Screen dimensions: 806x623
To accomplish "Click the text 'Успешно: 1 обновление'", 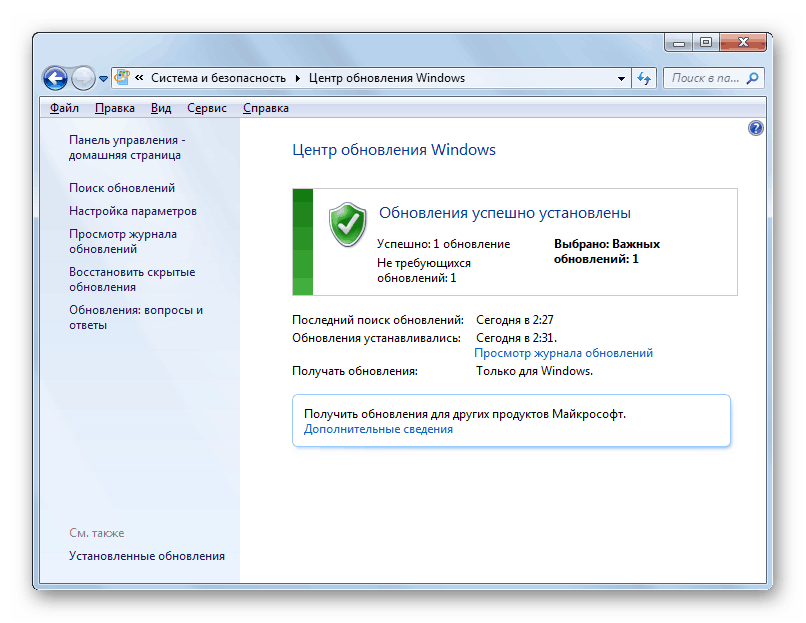I will (443, 244).
